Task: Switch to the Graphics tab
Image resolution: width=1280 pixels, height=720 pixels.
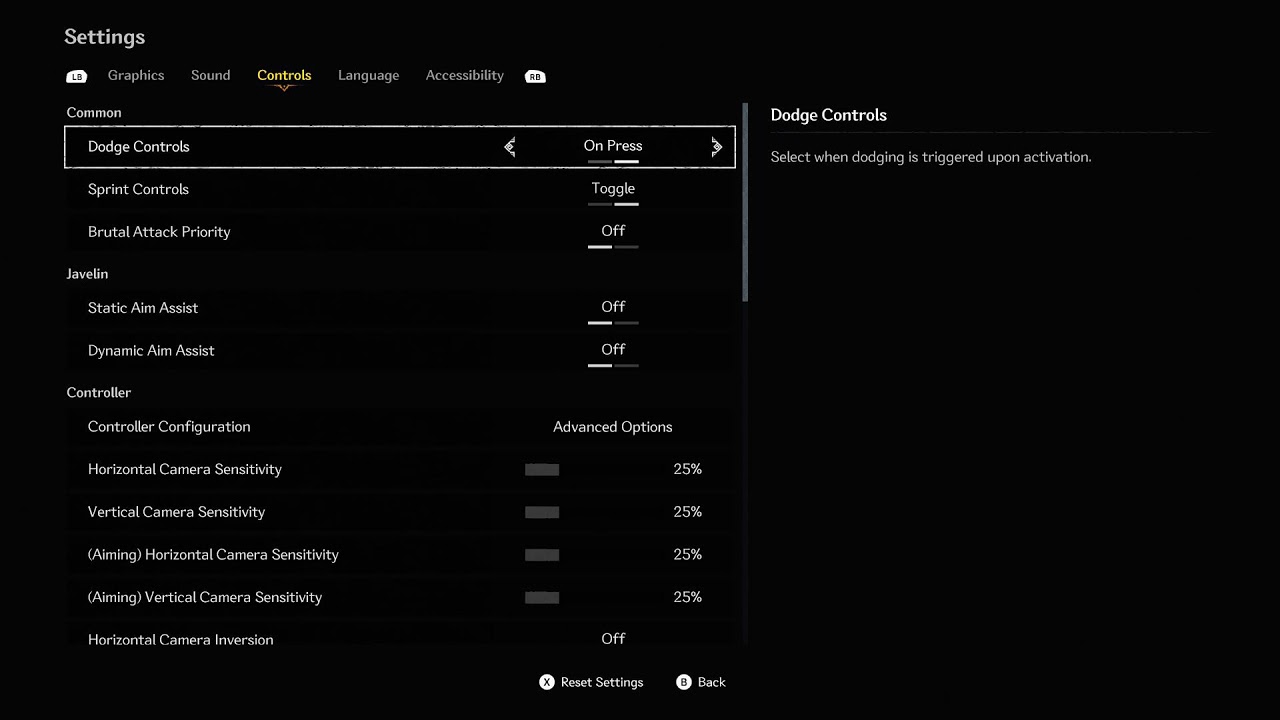Action: 136,75
